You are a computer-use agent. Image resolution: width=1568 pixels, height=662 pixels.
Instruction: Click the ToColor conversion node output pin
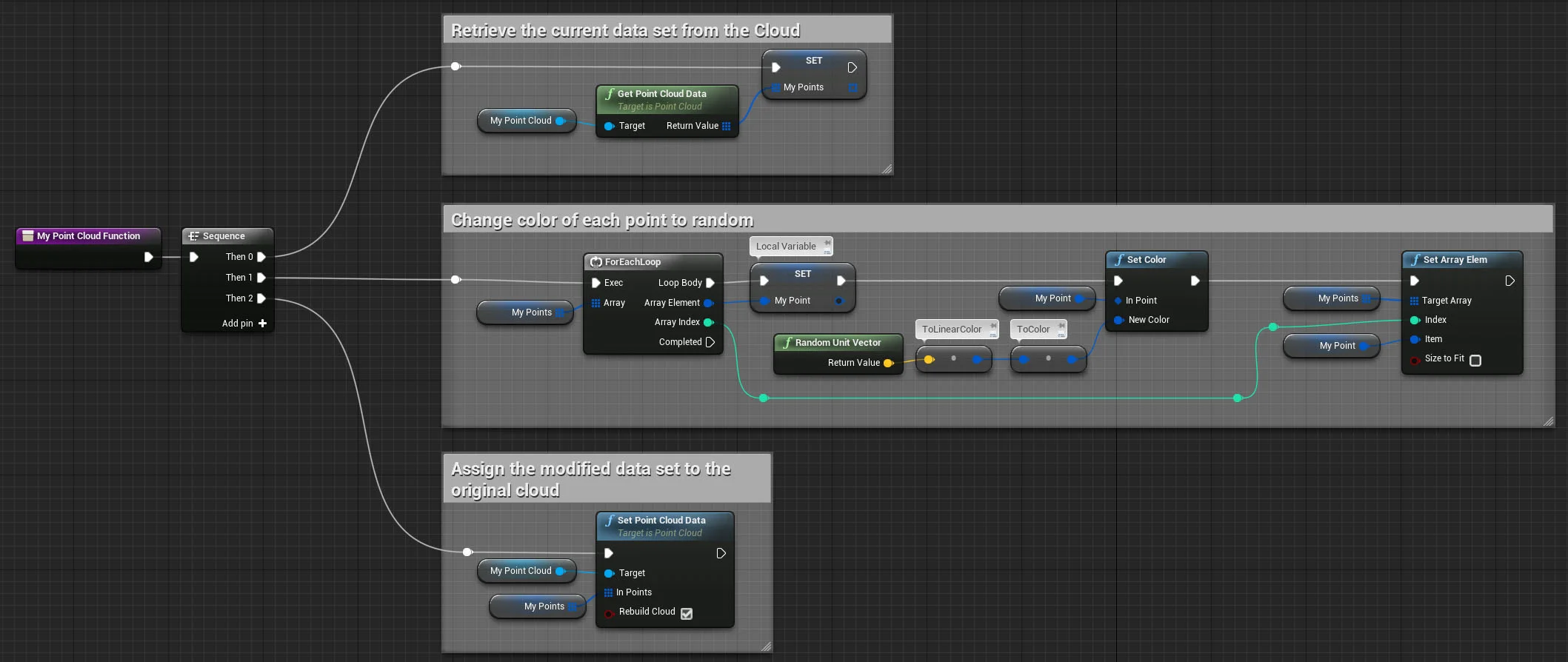click(1071, 359)
